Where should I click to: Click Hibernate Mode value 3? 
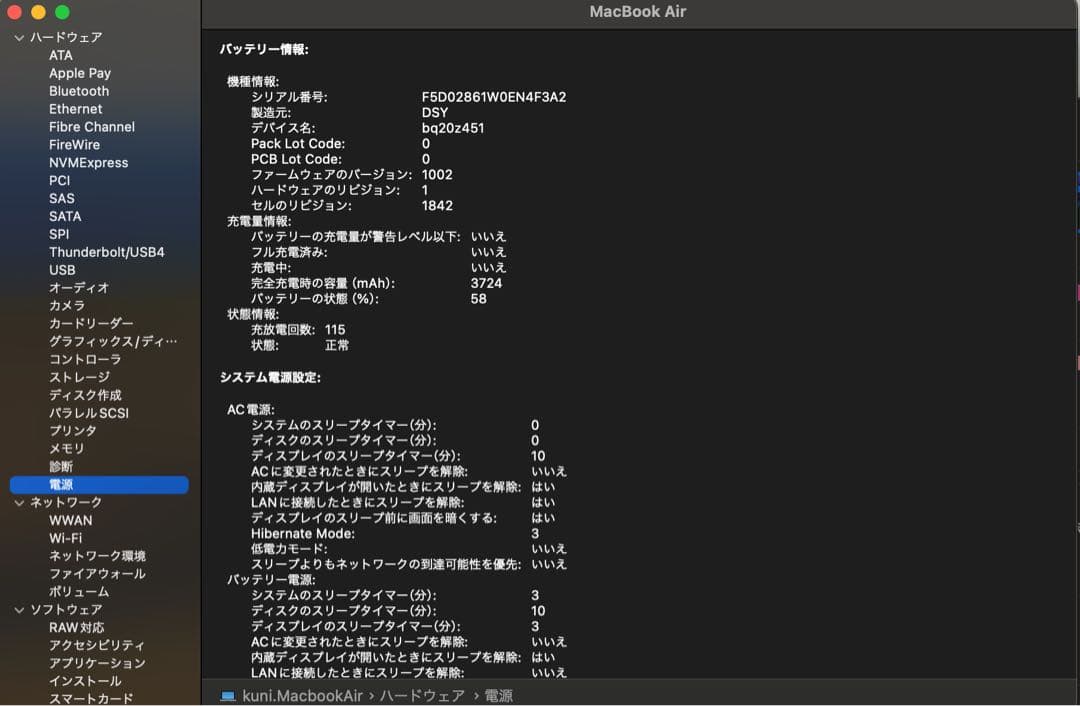535,534
